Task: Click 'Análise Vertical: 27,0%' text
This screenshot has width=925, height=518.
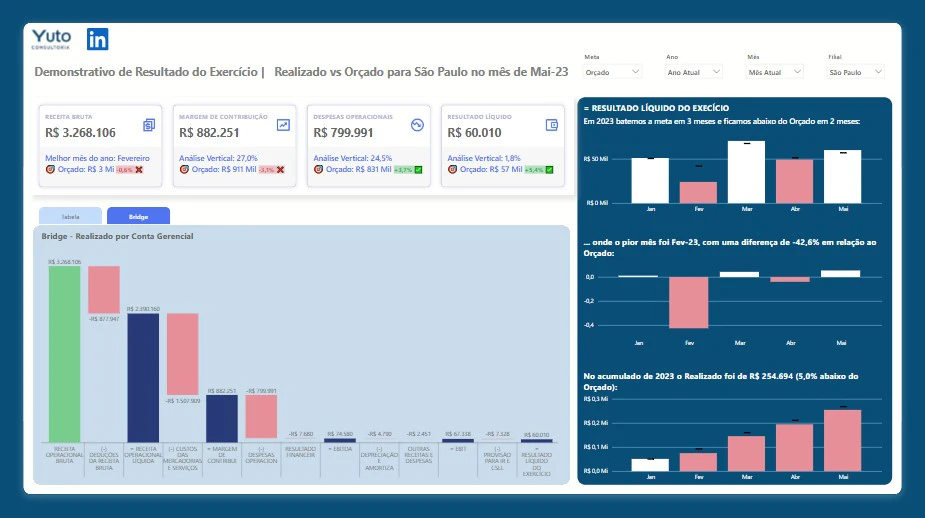Action: pos(218,158)
